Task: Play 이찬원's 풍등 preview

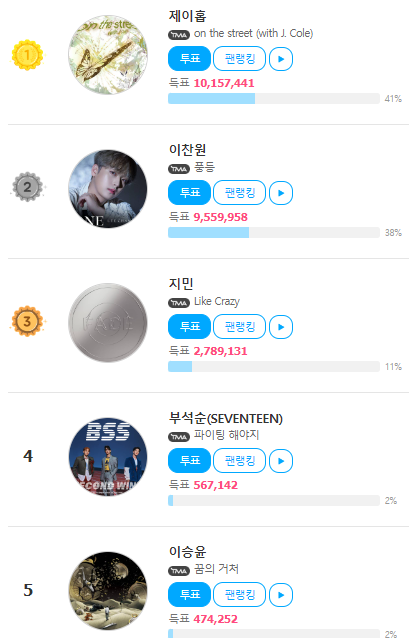Action: click(281, 193)
